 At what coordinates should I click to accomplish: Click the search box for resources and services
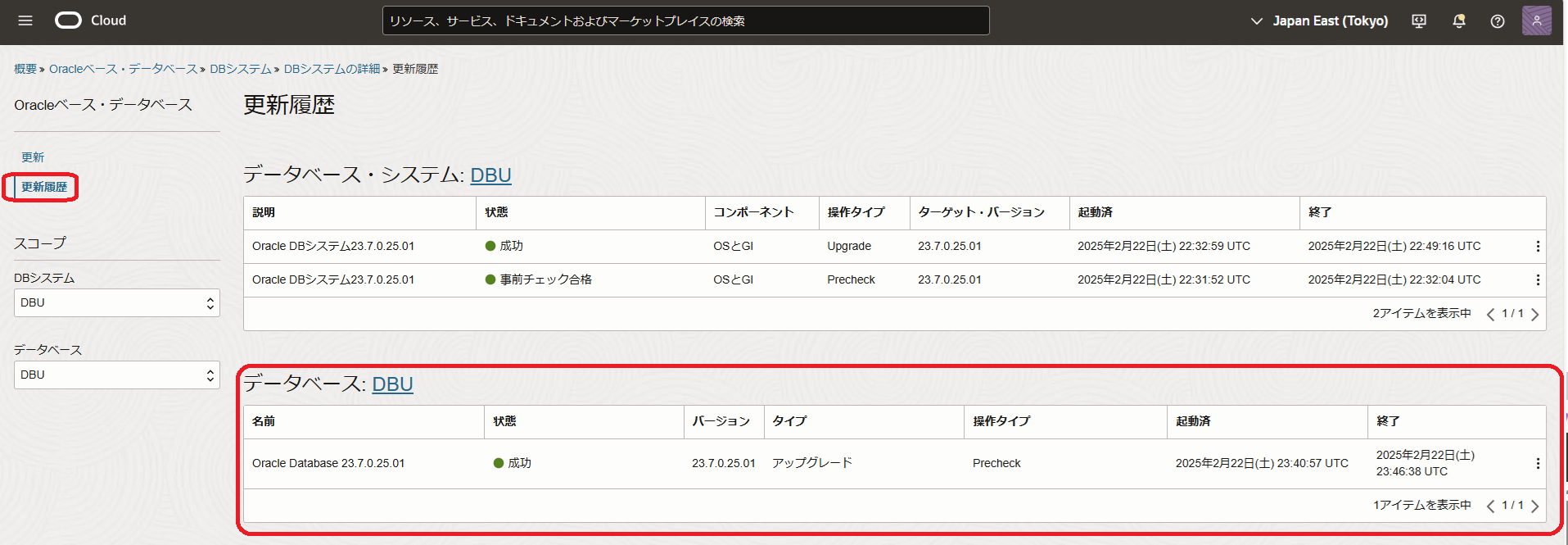pos(685,20)
